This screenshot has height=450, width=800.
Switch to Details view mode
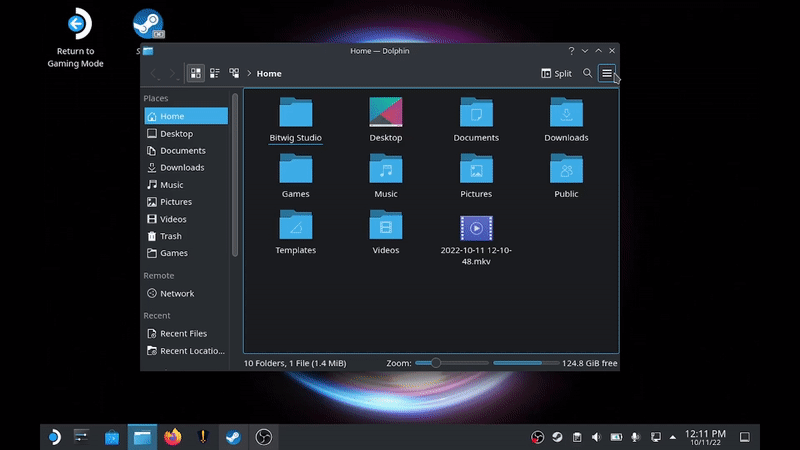[x=234, y=73]
